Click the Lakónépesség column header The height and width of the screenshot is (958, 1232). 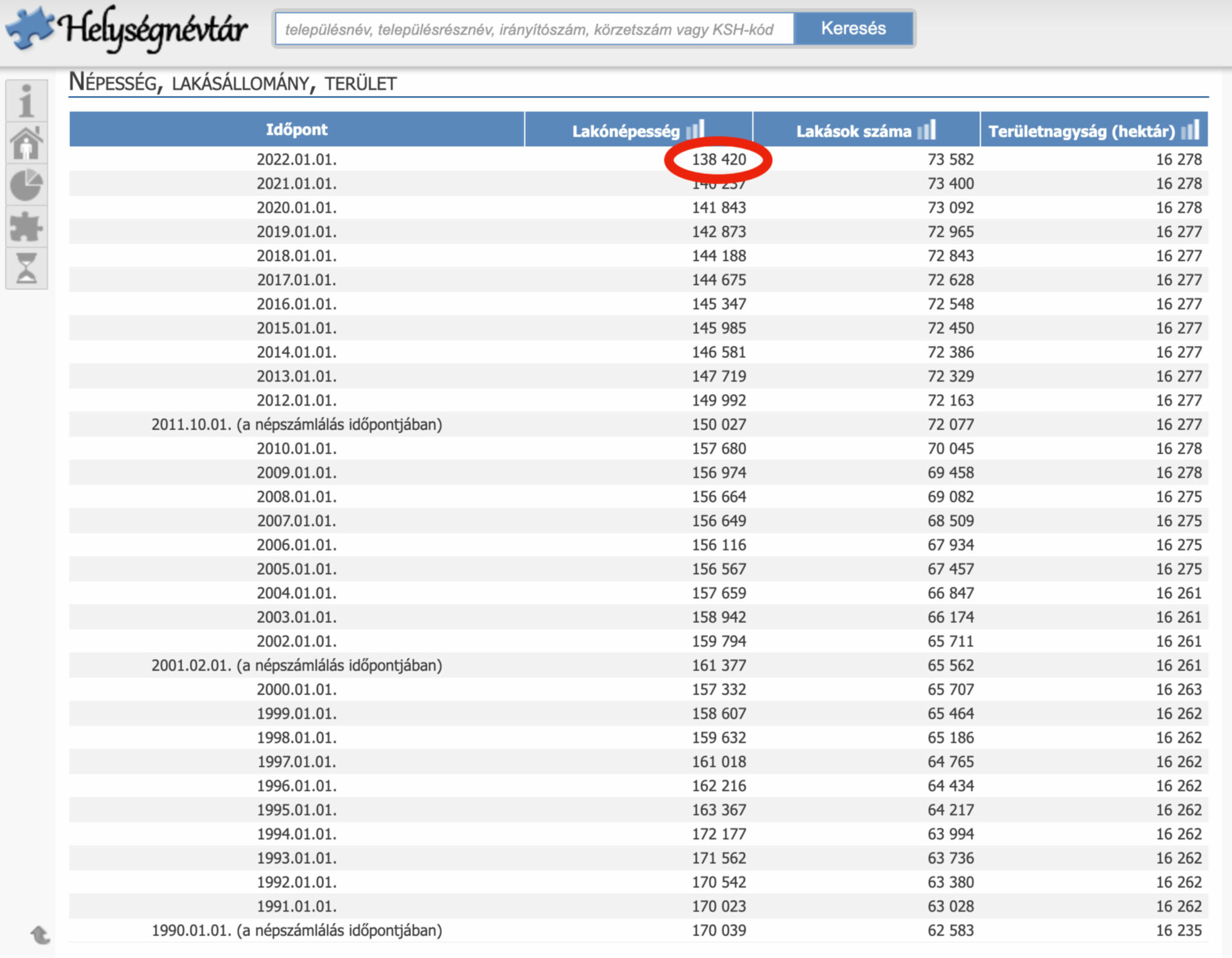(626, 131)
